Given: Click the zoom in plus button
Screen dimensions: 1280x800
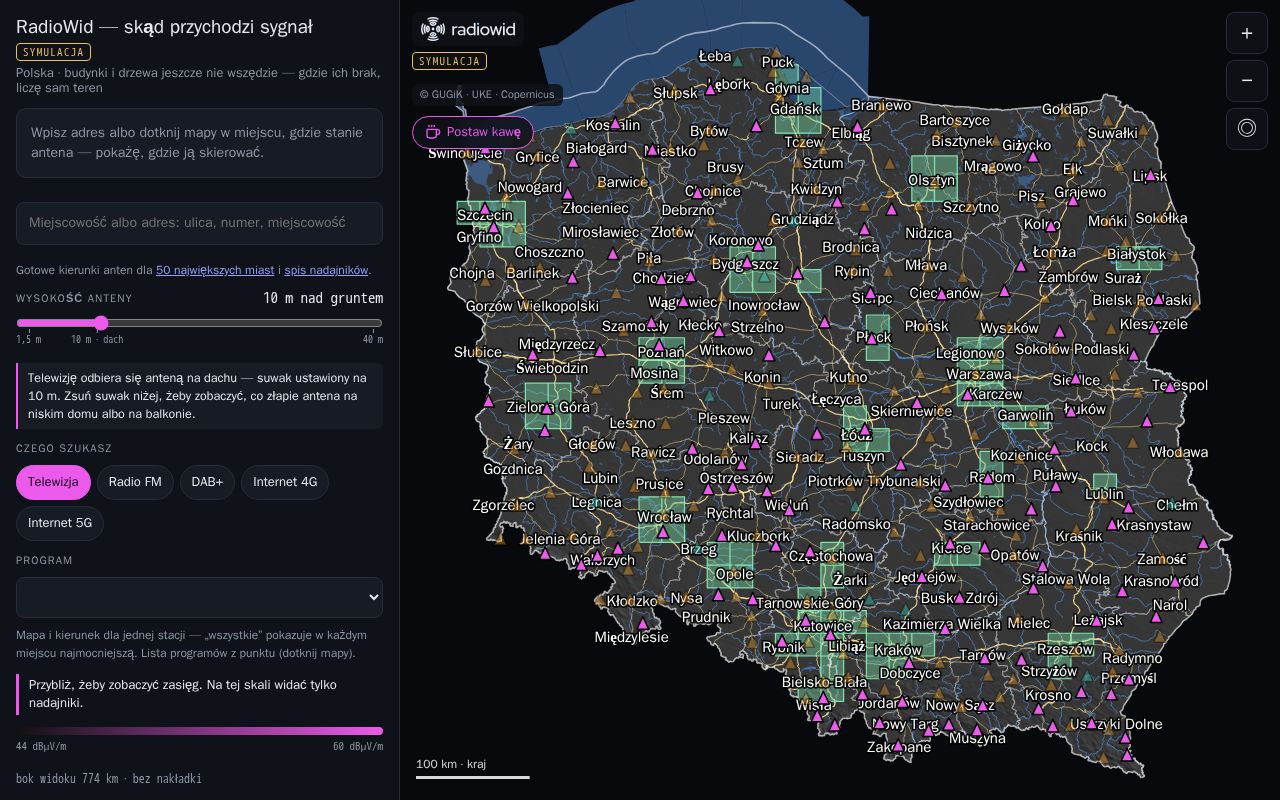Looking at the screenshot, I should (x=1246, y=33).
